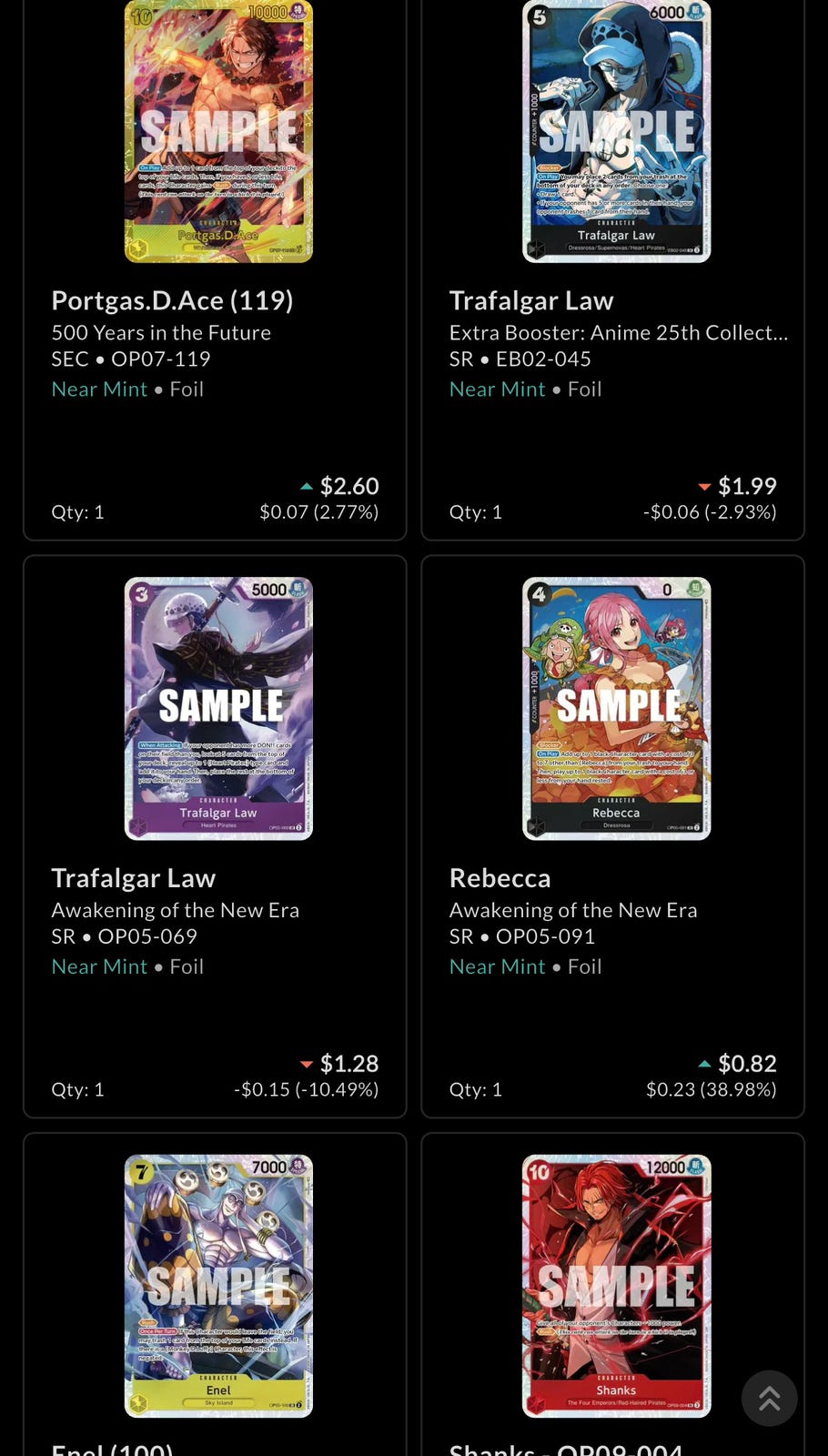Click the -$0.15 (-10.49%) price change
Viewport: 828px width, 1456px height.
coord(307,1089)
